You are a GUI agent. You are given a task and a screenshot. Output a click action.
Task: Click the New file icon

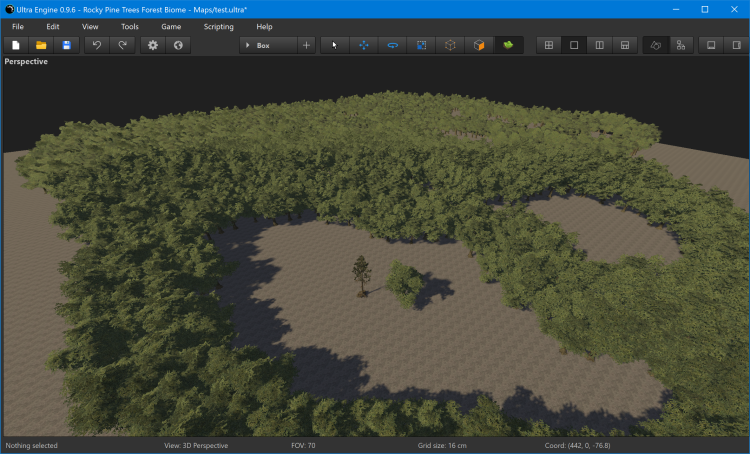(x=16, y=45)
